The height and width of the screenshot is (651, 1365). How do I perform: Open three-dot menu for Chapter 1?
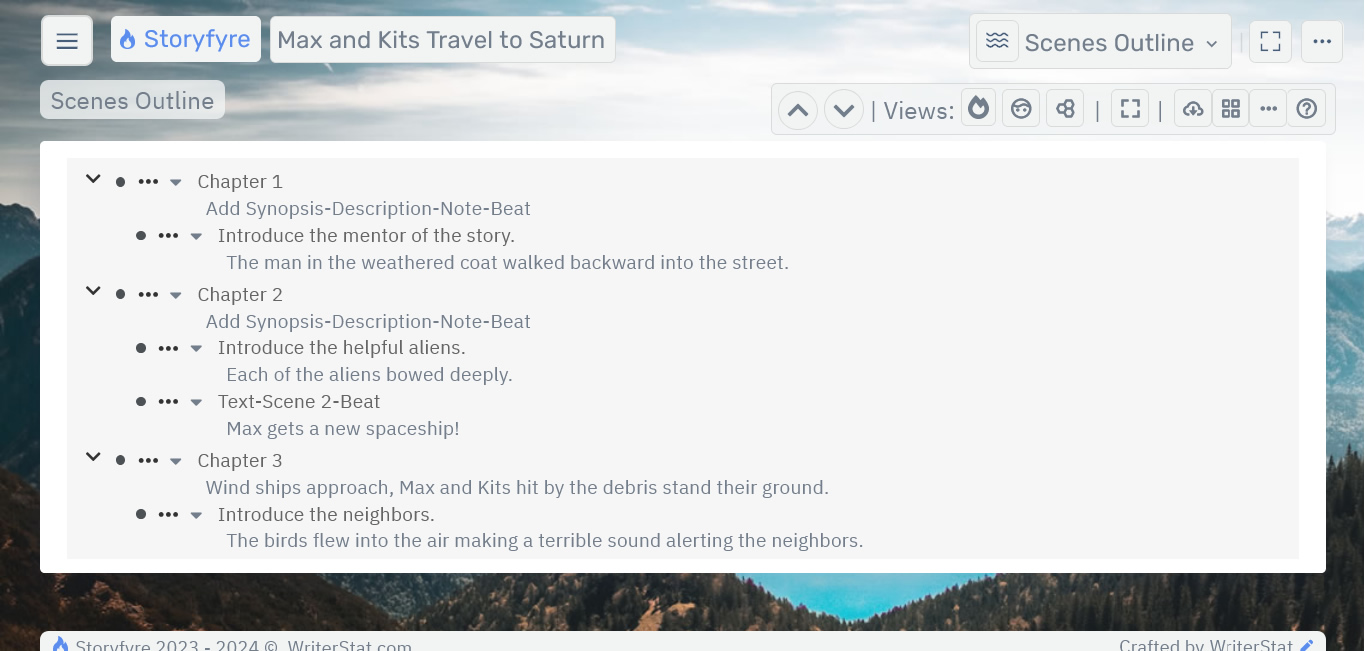coord(148,182)
